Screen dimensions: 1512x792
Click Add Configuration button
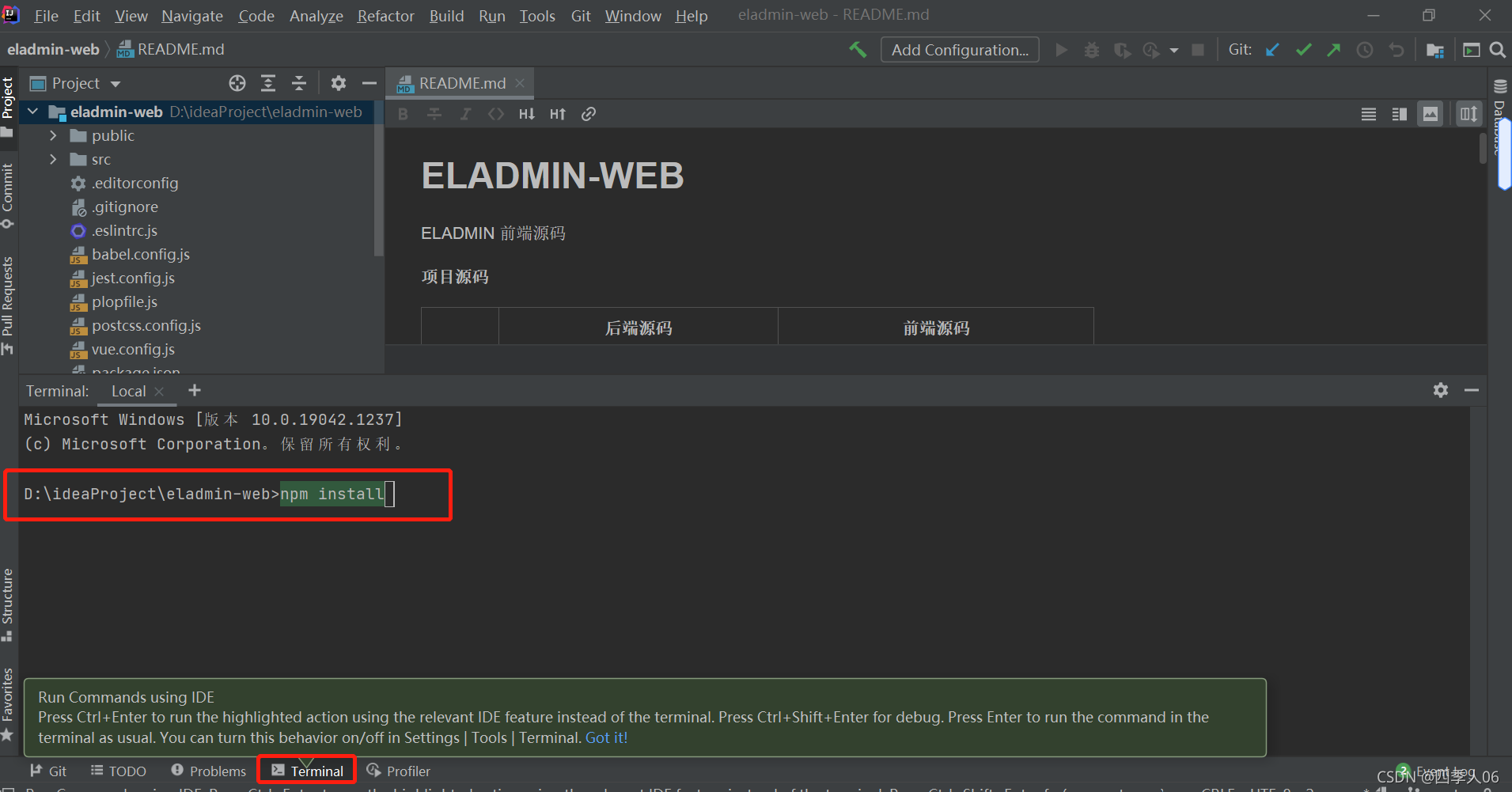[960, 50]
